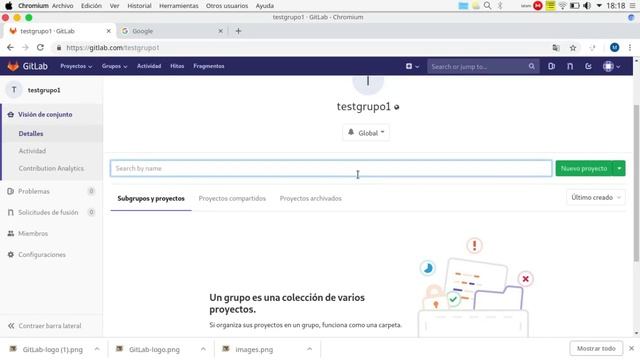Open the Grupos dropdown in navbar

(114, 66)
